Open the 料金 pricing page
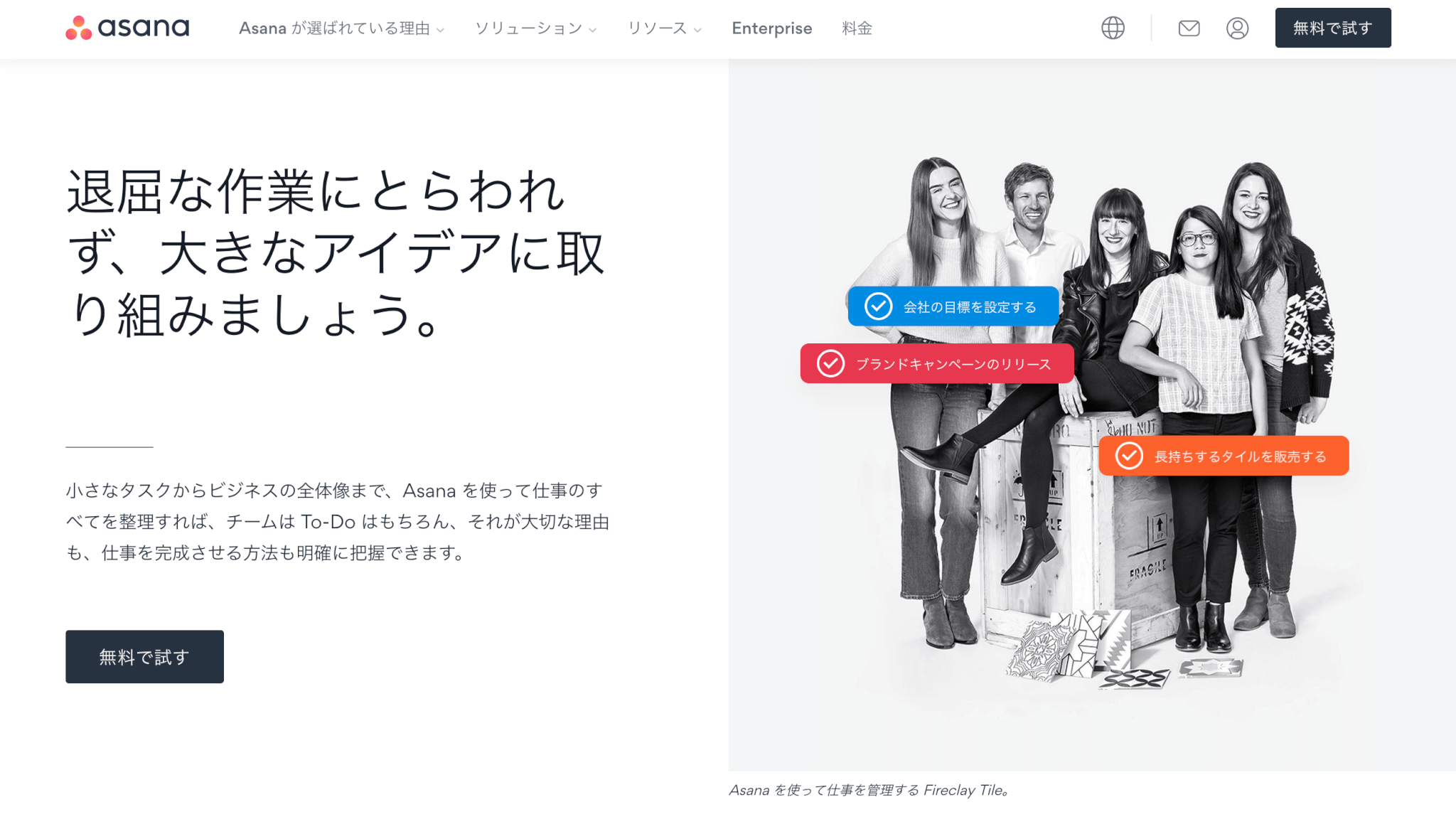 pyautogui.click(x=857, y=28)
